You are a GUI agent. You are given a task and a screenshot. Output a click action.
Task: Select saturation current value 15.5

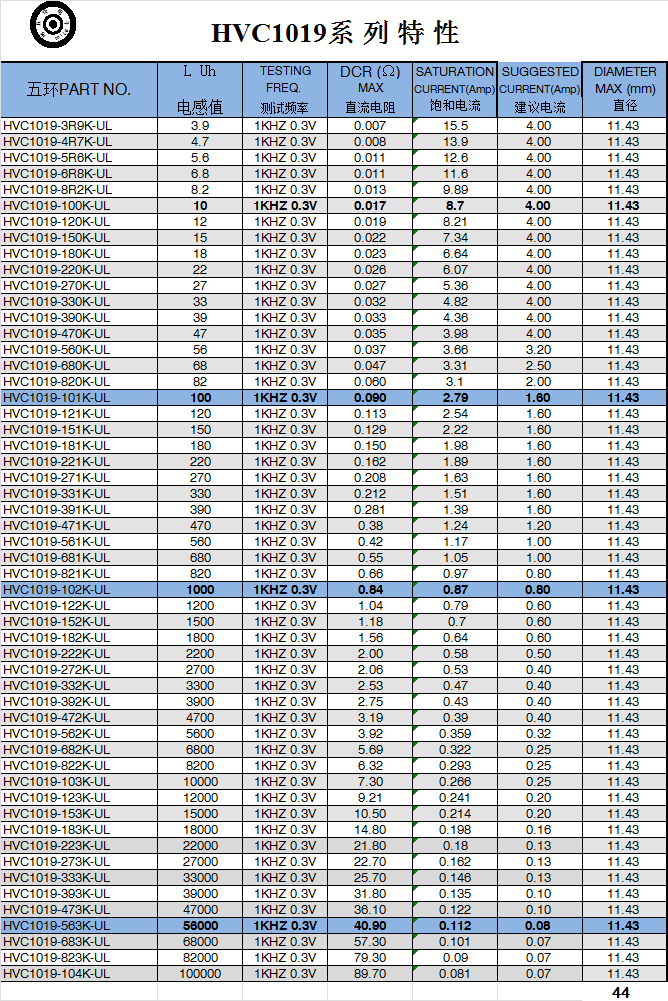point(455,126)
